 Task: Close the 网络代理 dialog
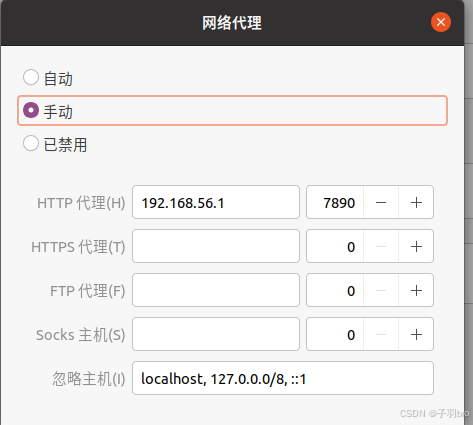[441, 22]
